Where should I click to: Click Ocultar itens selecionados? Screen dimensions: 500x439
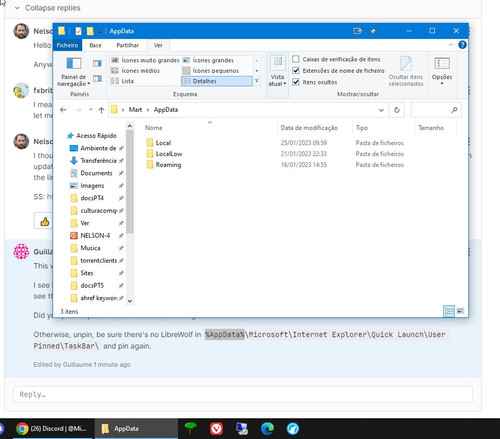pos(406,72)
